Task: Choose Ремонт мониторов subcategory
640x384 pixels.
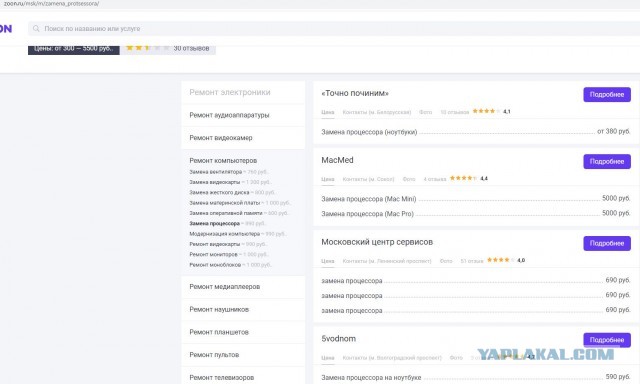Action: click(x=213, y=254)
